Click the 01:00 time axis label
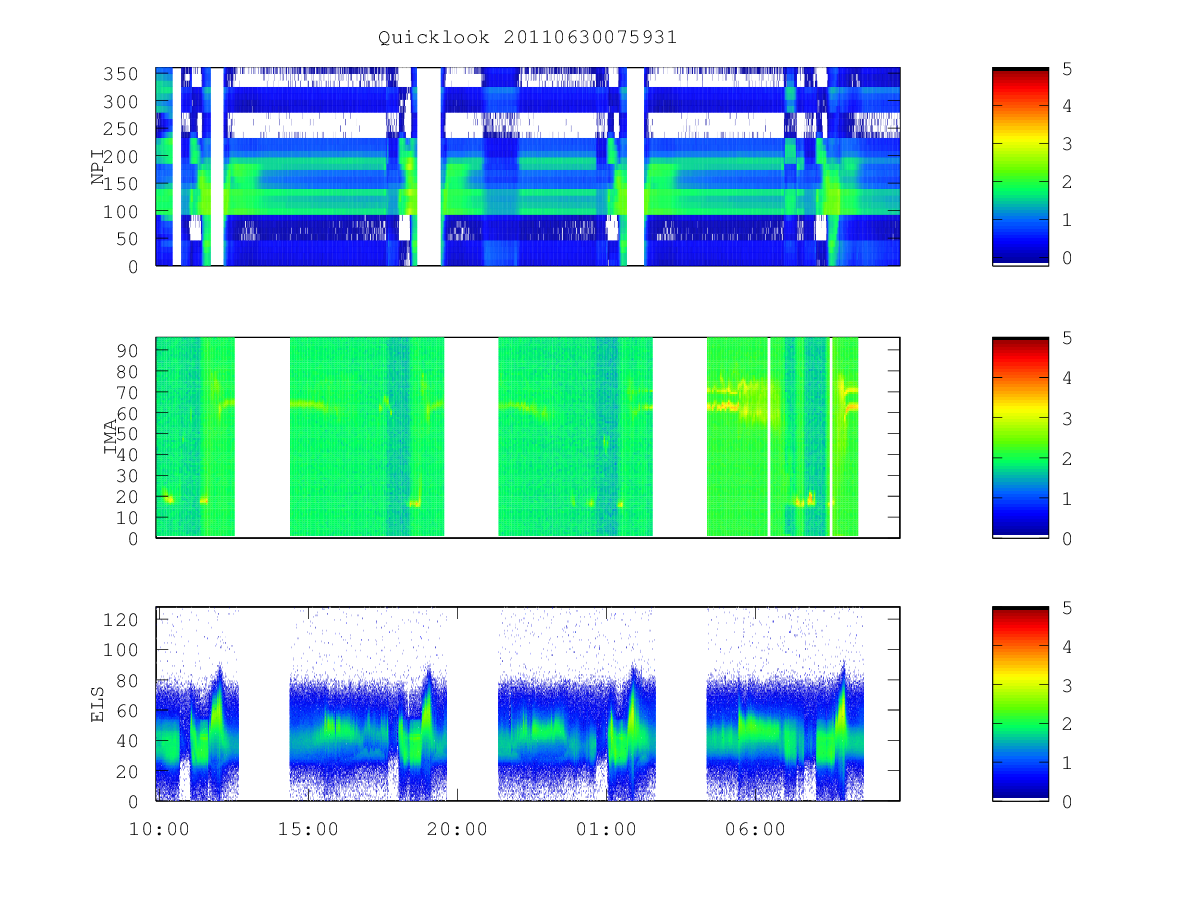The image size is (1200, 900). point(607,829)
